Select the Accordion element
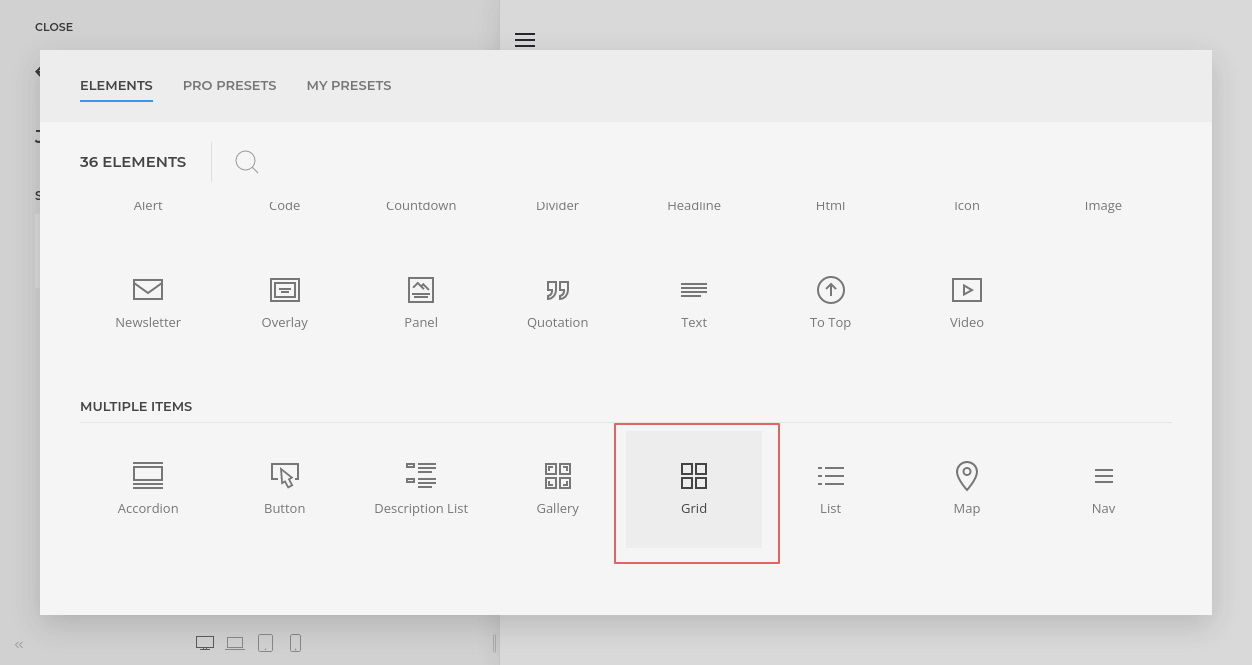 148,489
